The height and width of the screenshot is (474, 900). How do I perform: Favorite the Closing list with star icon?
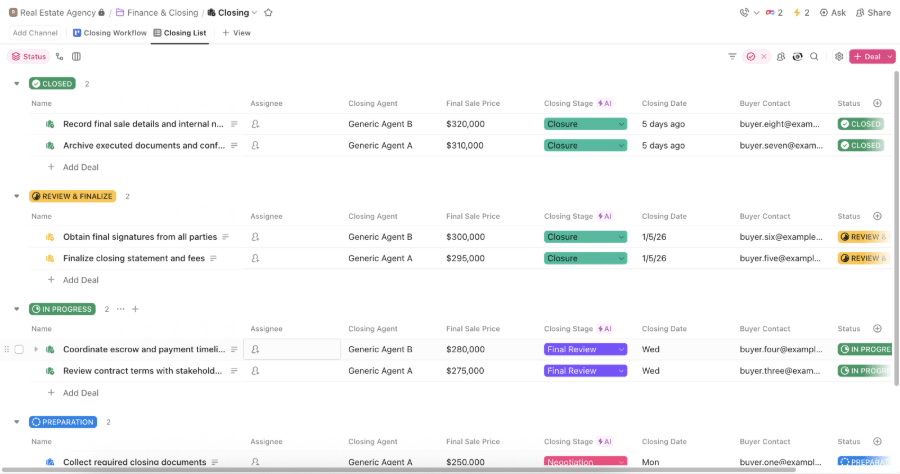coord(268,13)
